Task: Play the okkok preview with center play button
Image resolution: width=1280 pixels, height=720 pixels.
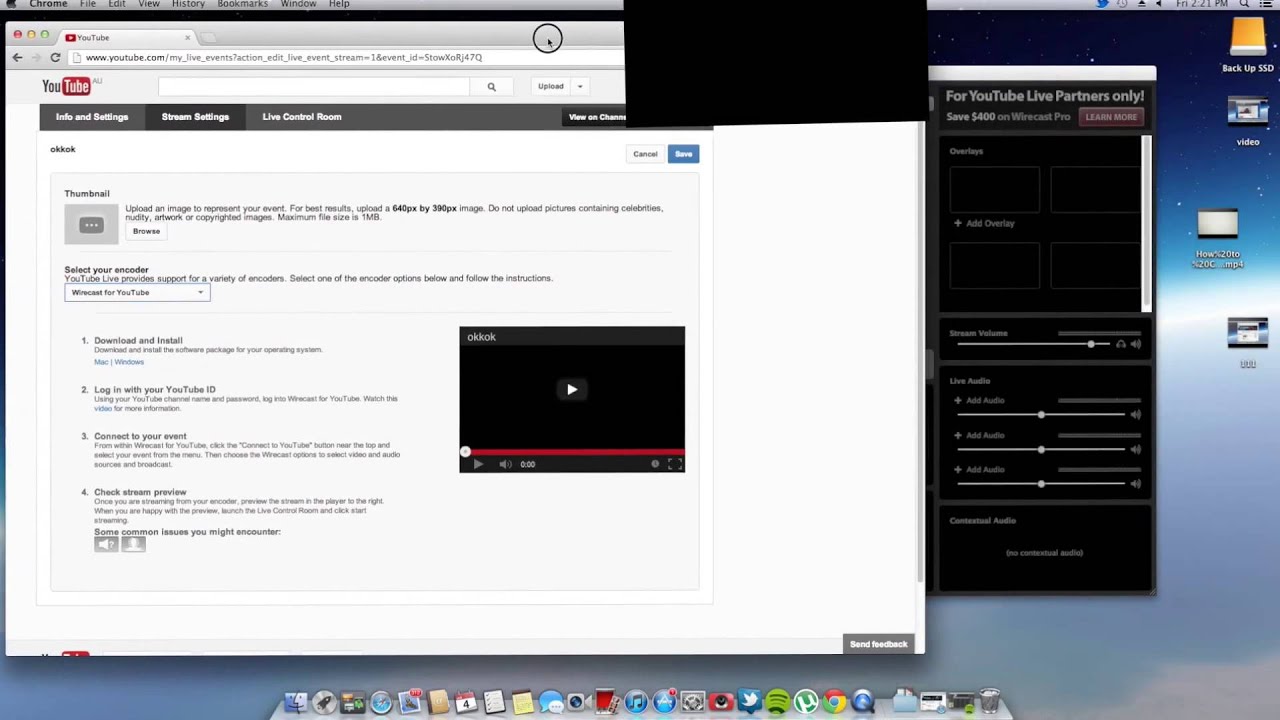Action: 572,389
